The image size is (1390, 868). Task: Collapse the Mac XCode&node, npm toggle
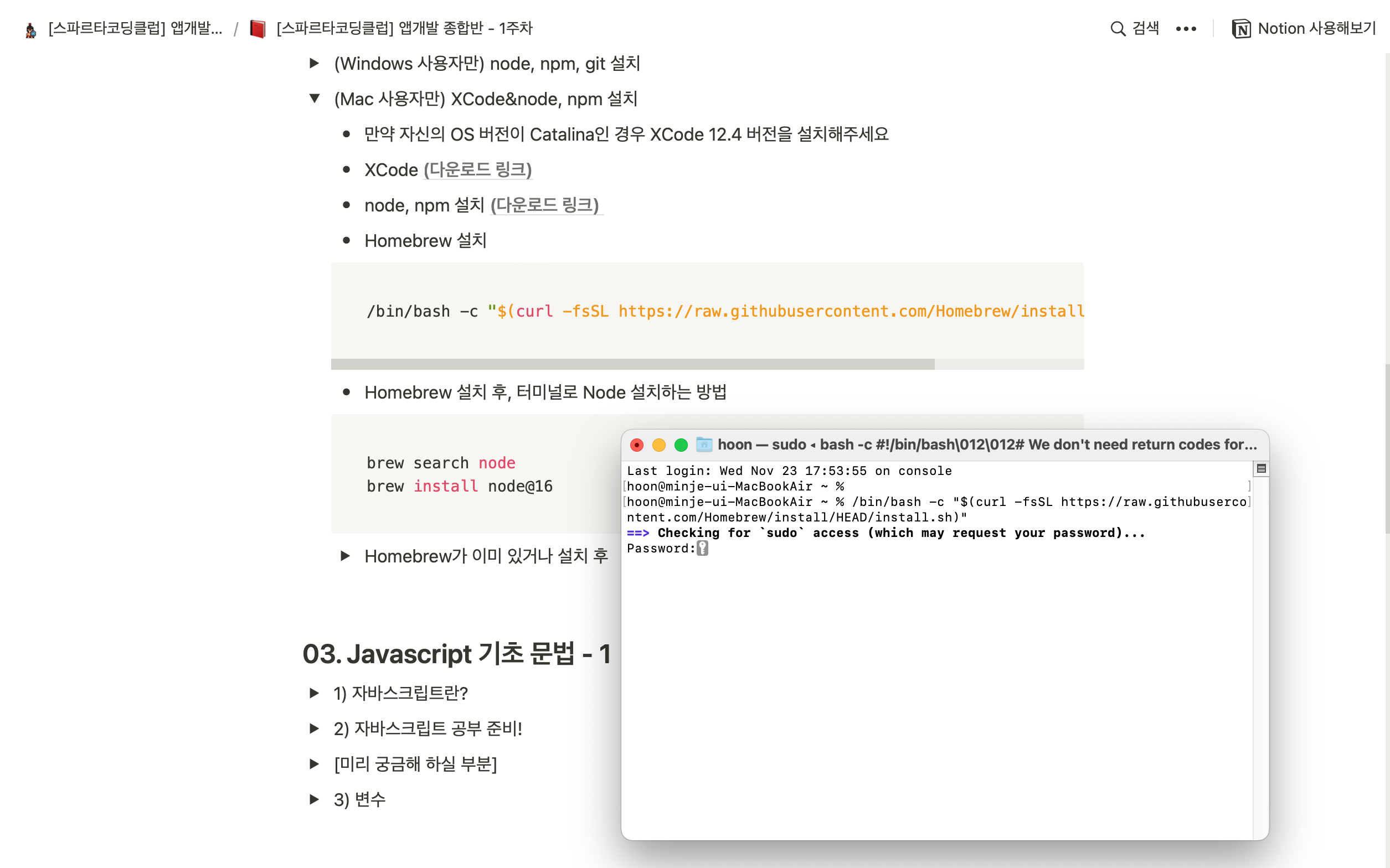(314, 99)
